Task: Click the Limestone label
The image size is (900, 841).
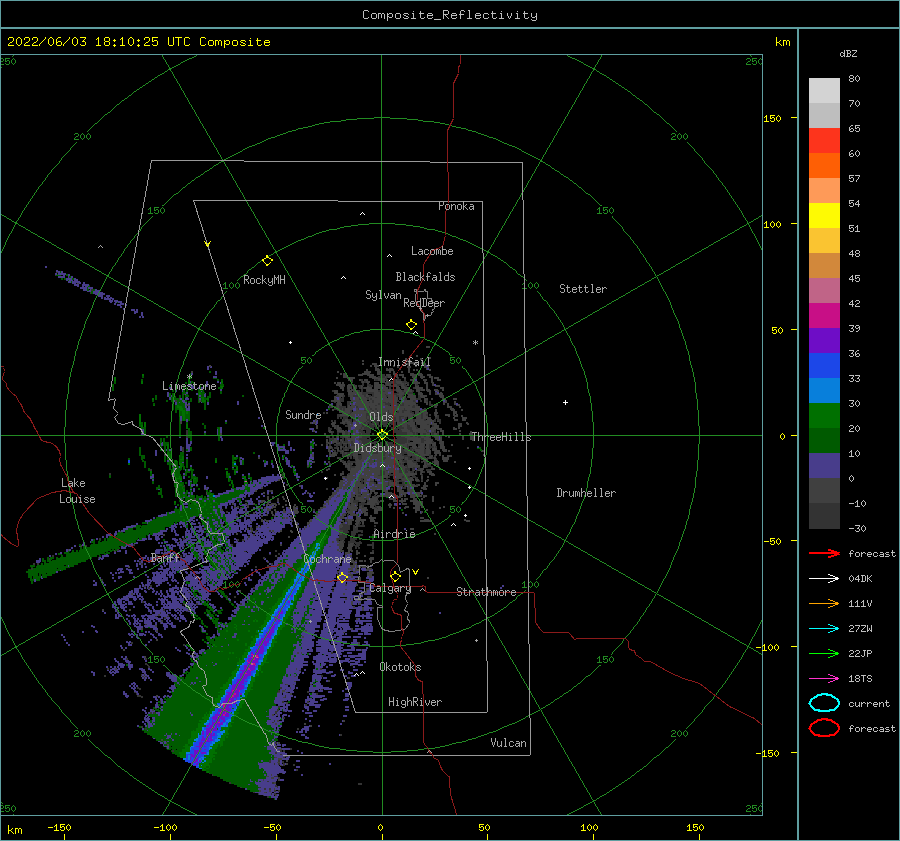Action: 189,386
